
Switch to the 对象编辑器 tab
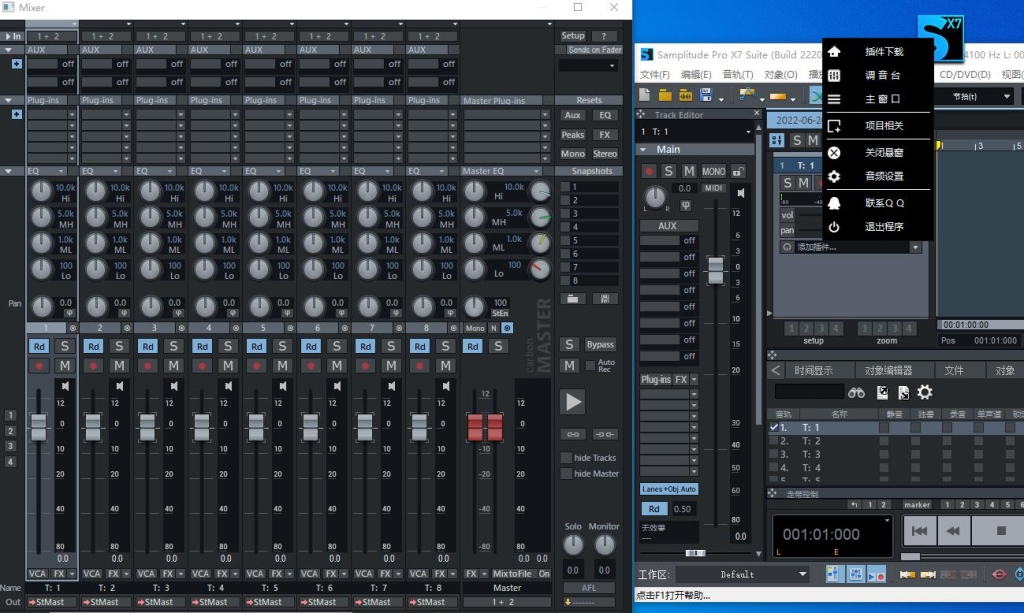coord(889,369)
